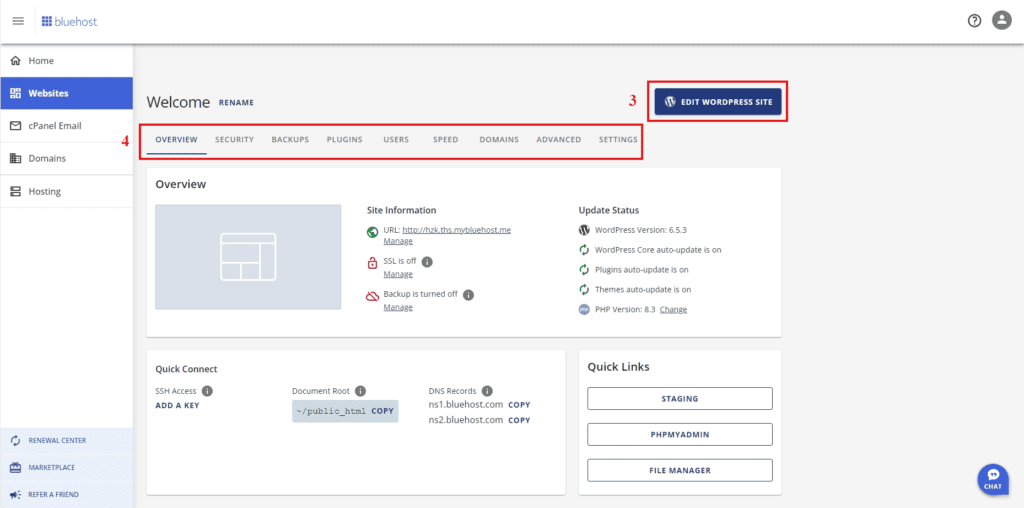Switch to the Plugins tab
The height and width of the screenshot is (508, 1024).
click(345, 140)
